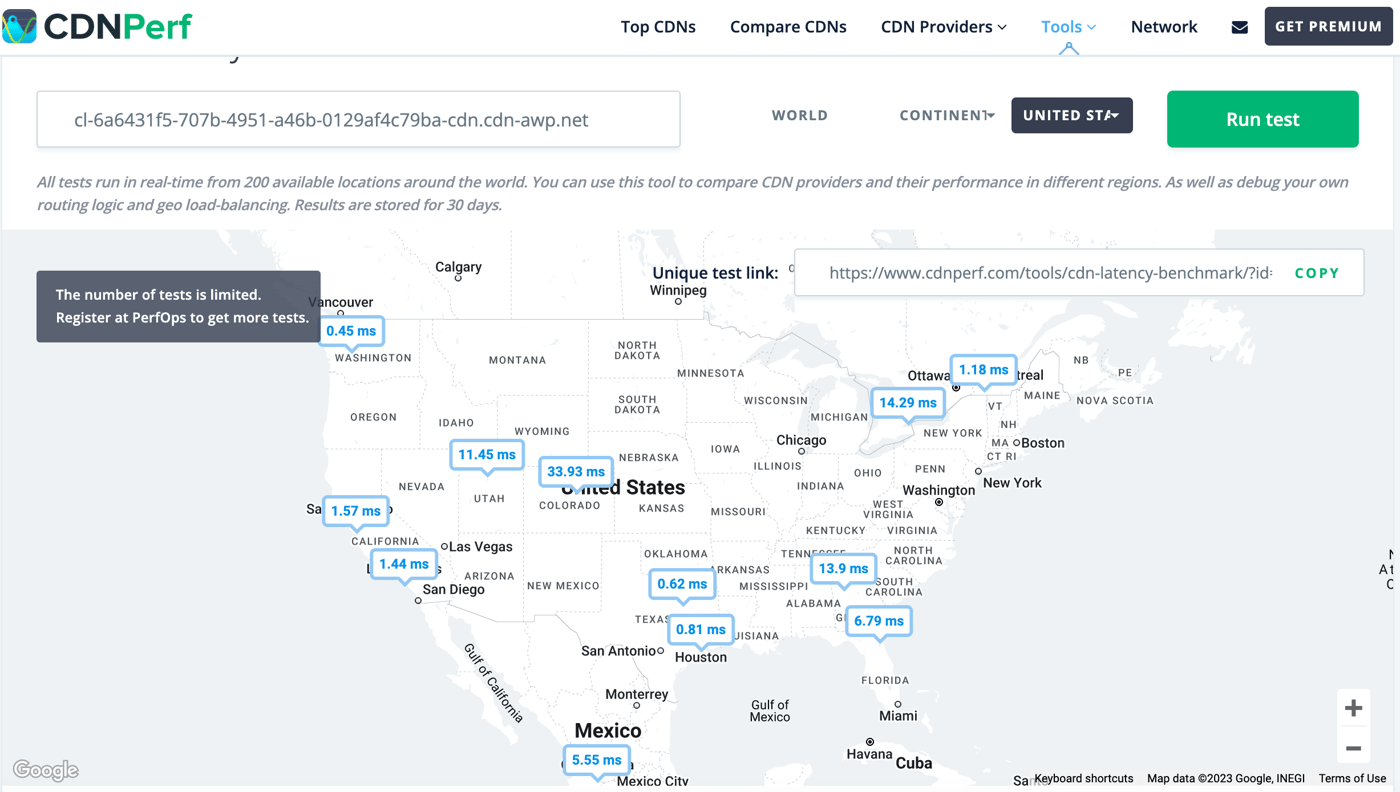Open the map Terms of Use link
Viewport: 1400px width, 792px height.
1352,778
